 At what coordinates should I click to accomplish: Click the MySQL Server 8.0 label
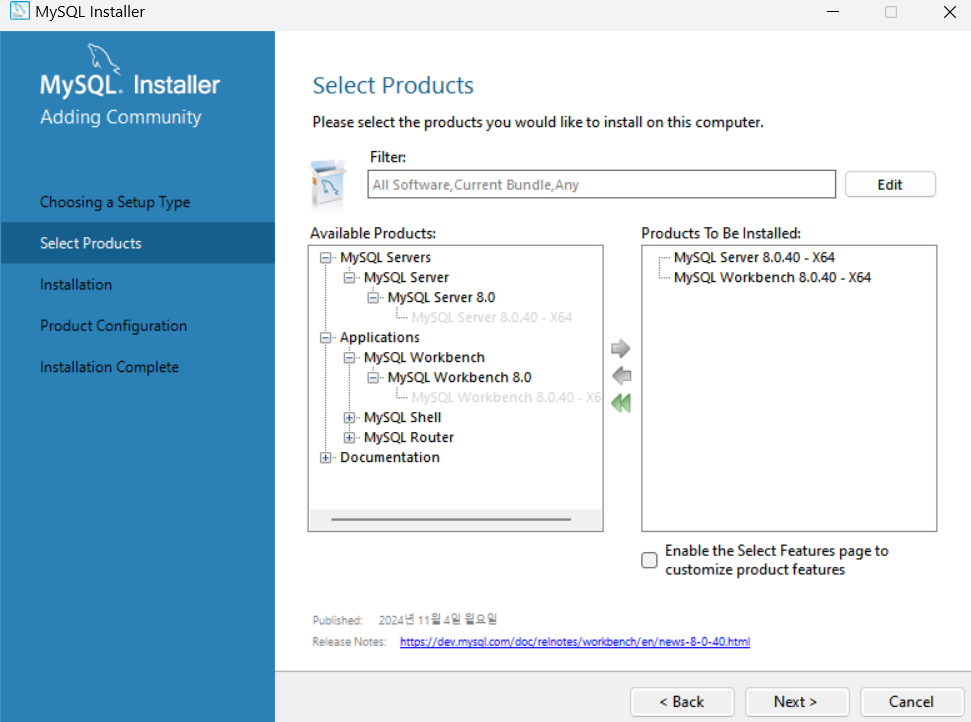pyautogui.click(x=442, y=298)
